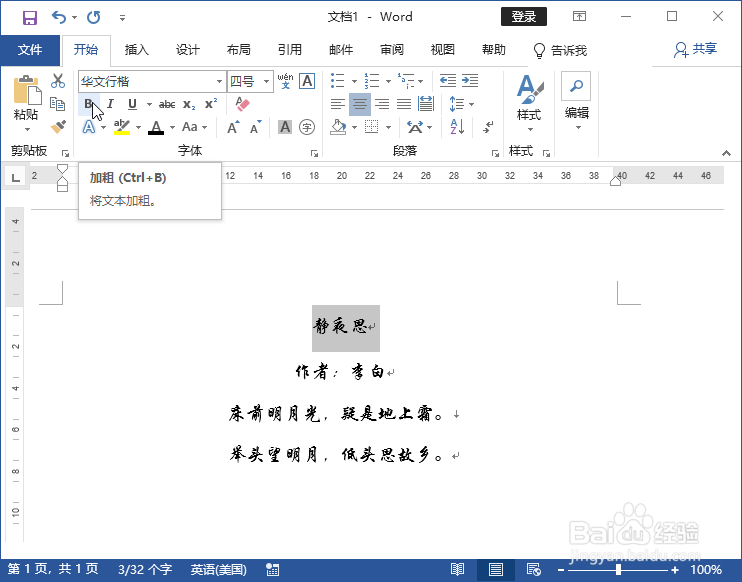
Task: Toggle subscript x₂
Action: pyautogui.click(x=189, y=104)
